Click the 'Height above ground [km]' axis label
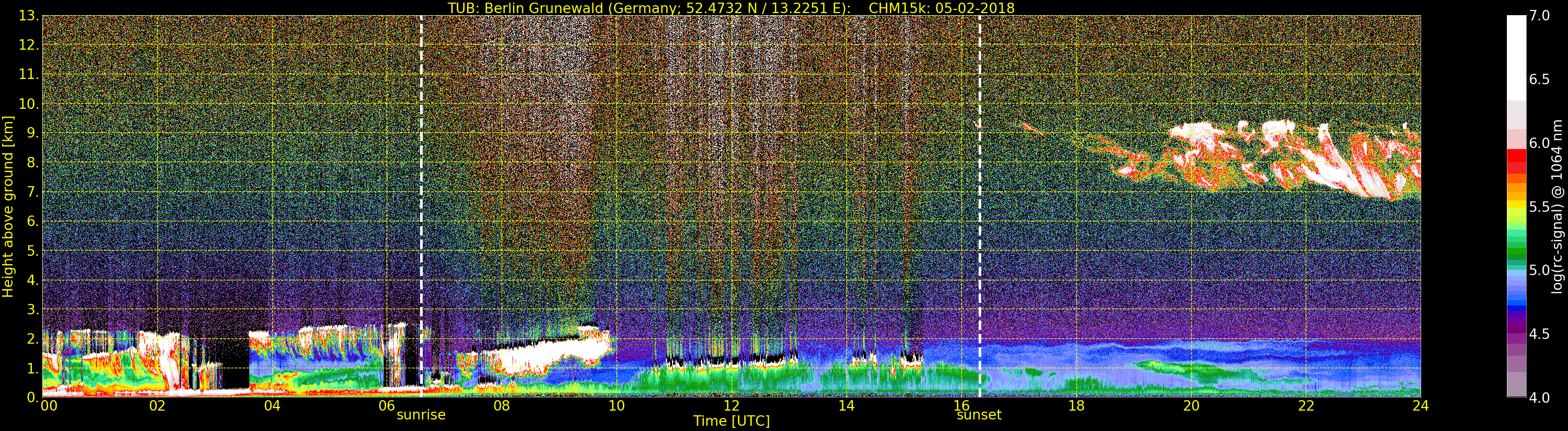The image size is (1568, 431). [8, 206]
